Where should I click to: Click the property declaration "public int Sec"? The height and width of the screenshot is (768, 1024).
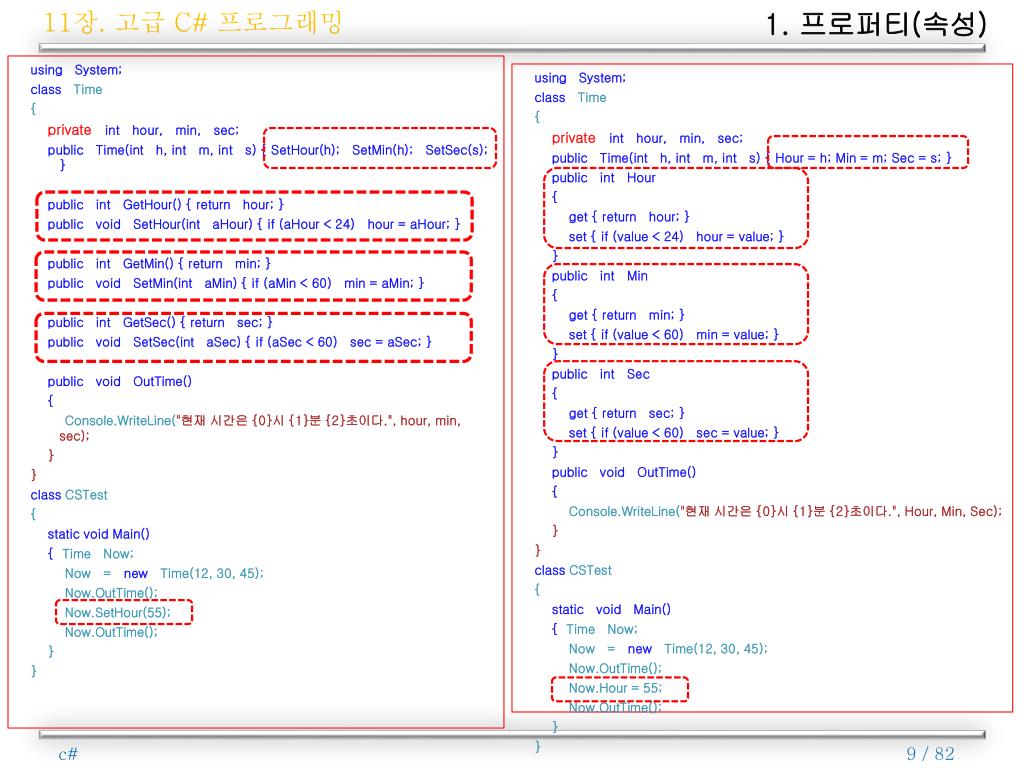click(601, 374)
